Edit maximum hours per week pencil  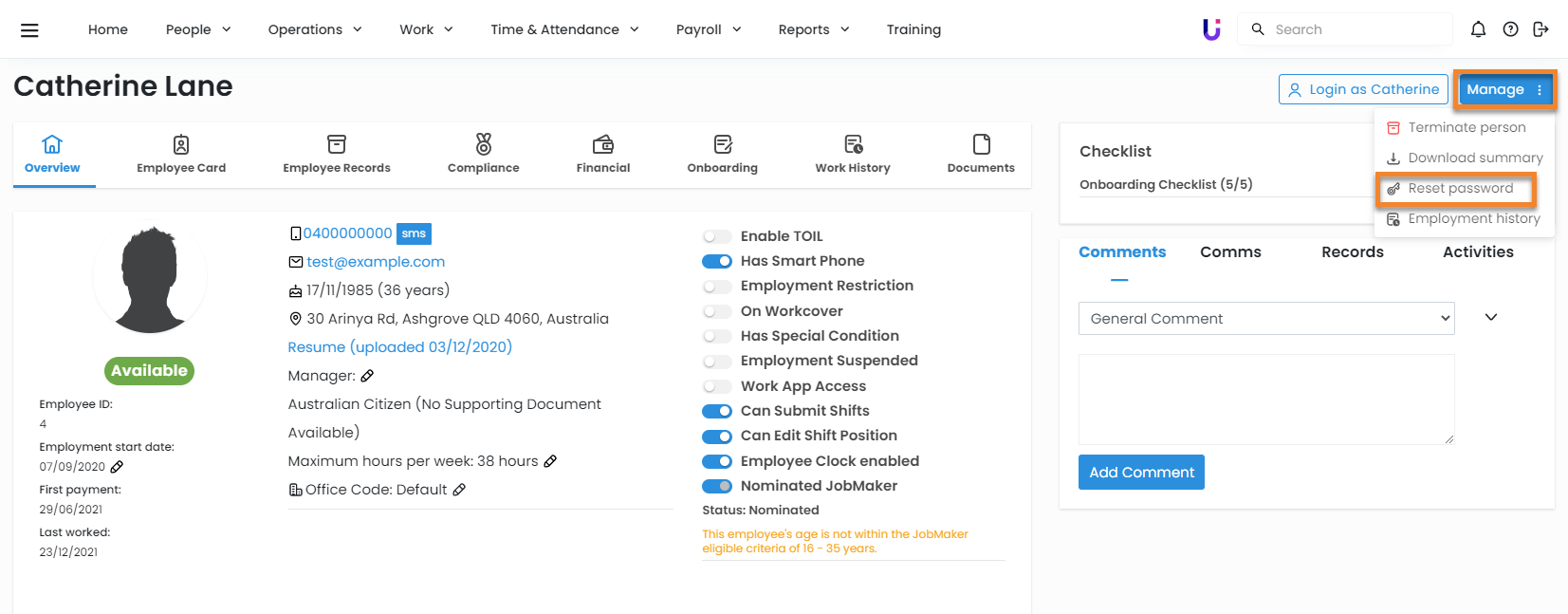coord(550,461)
